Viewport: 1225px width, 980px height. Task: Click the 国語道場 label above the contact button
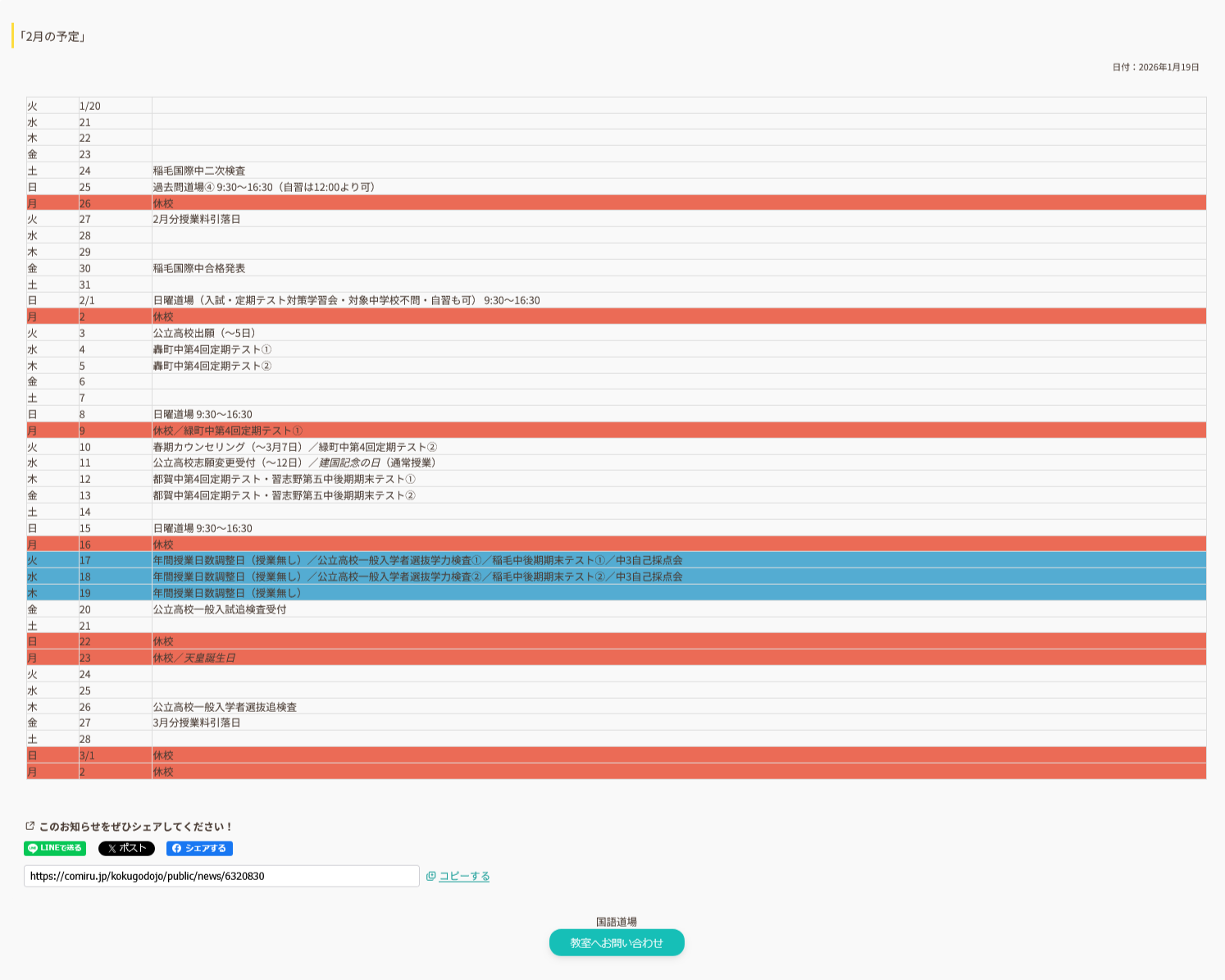click(617, 922)
